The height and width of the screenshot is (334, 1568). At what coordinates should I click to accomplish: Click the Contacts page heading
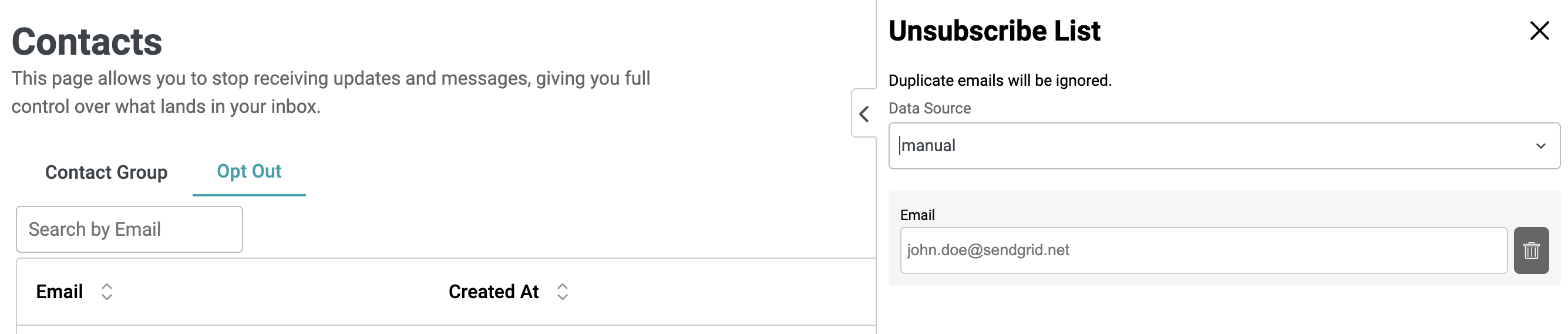coord(86,41)
